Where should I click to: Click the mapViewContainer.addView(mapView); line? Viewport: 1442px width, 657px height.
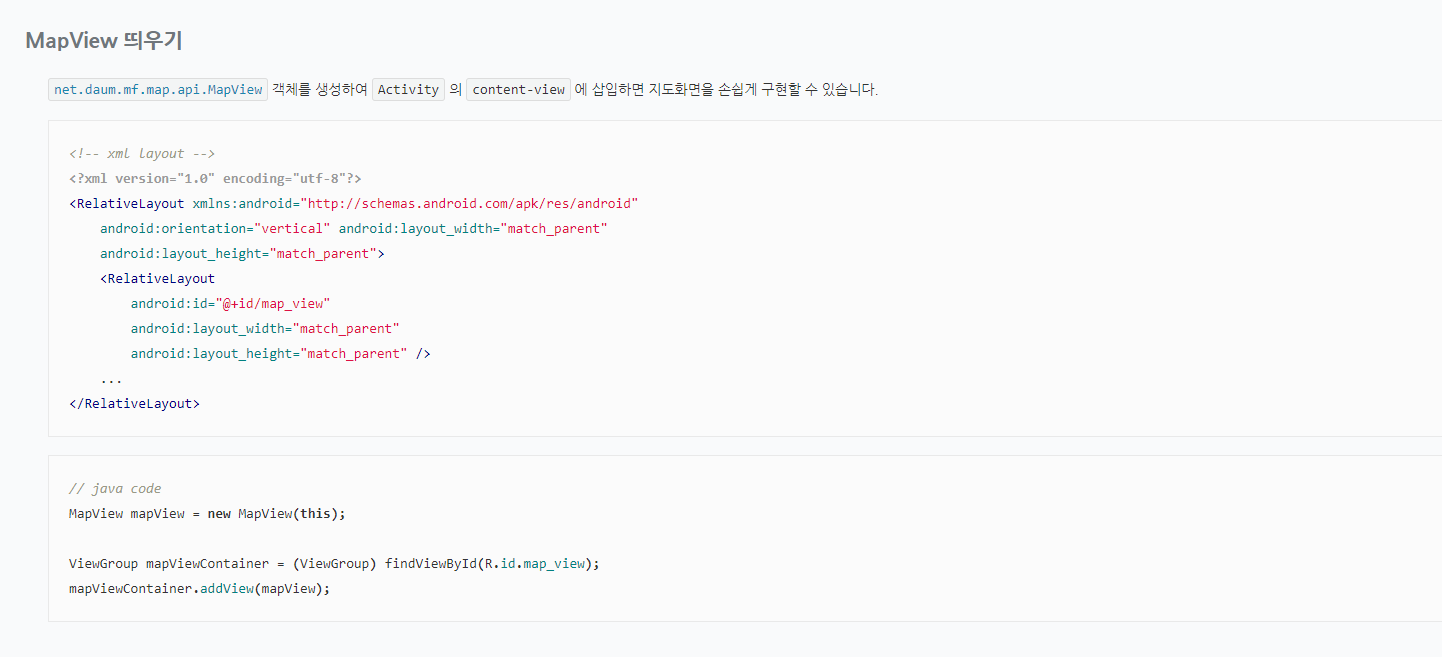(199, 589)
